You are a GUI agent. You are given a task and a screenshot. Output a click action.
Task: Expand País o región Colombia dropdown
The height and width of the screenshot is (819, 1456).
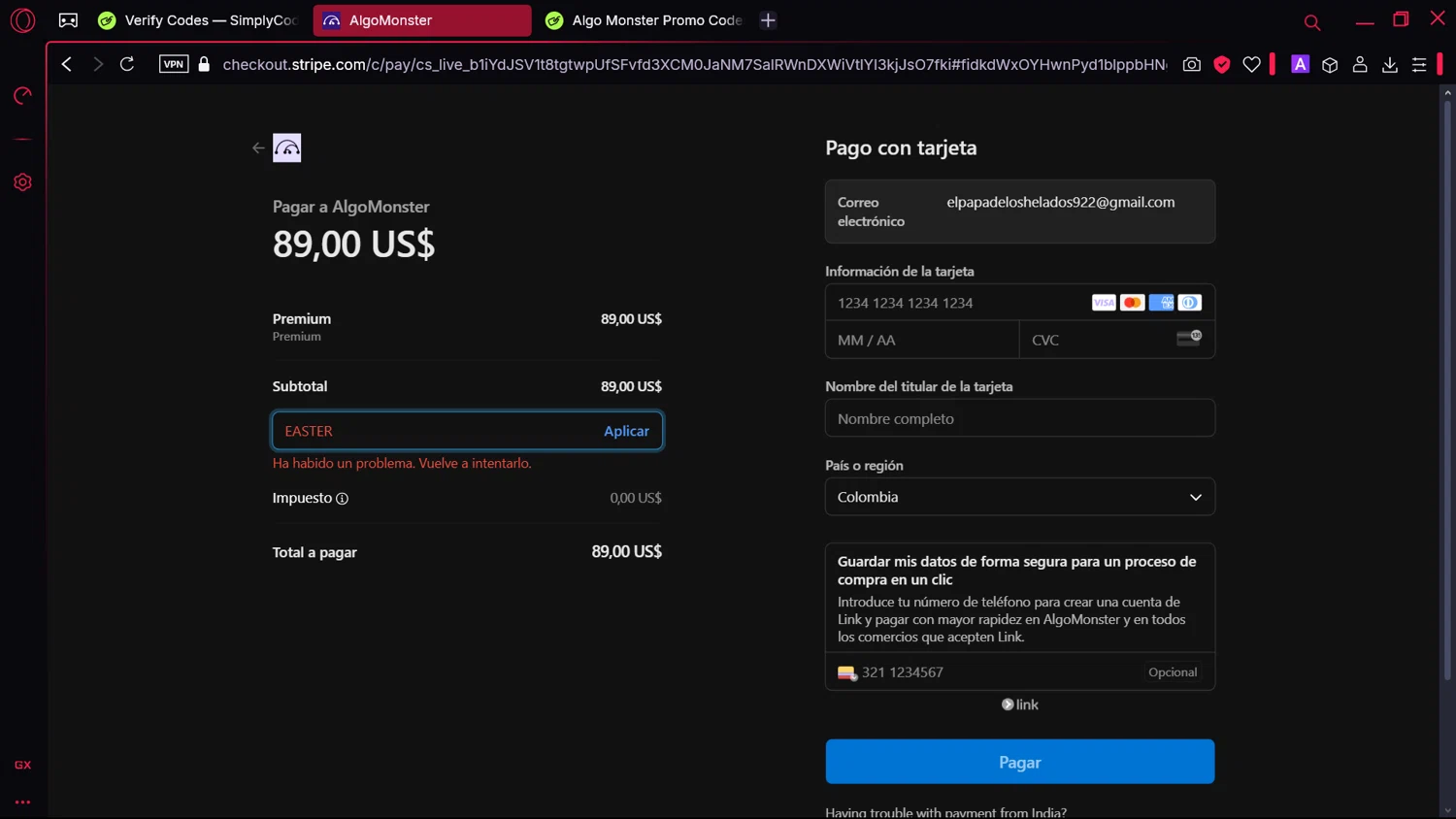1020,497
